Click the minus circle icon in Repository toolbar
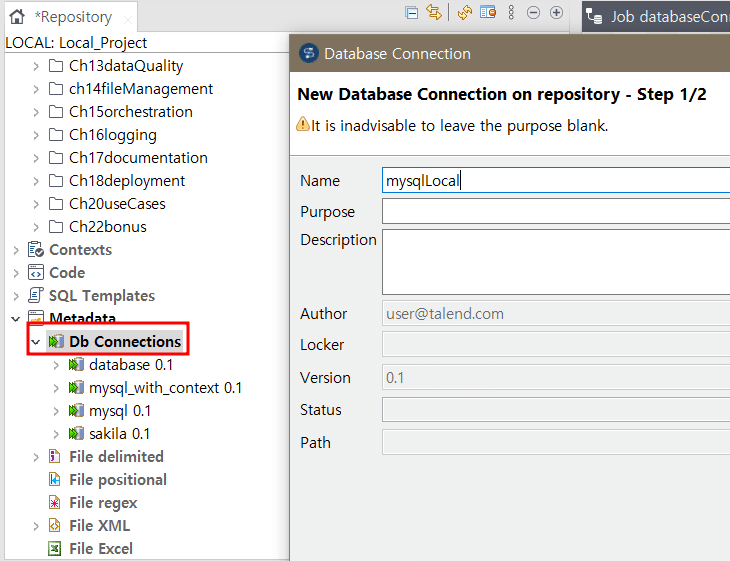 pyautogui.click(x=534, y=13)
